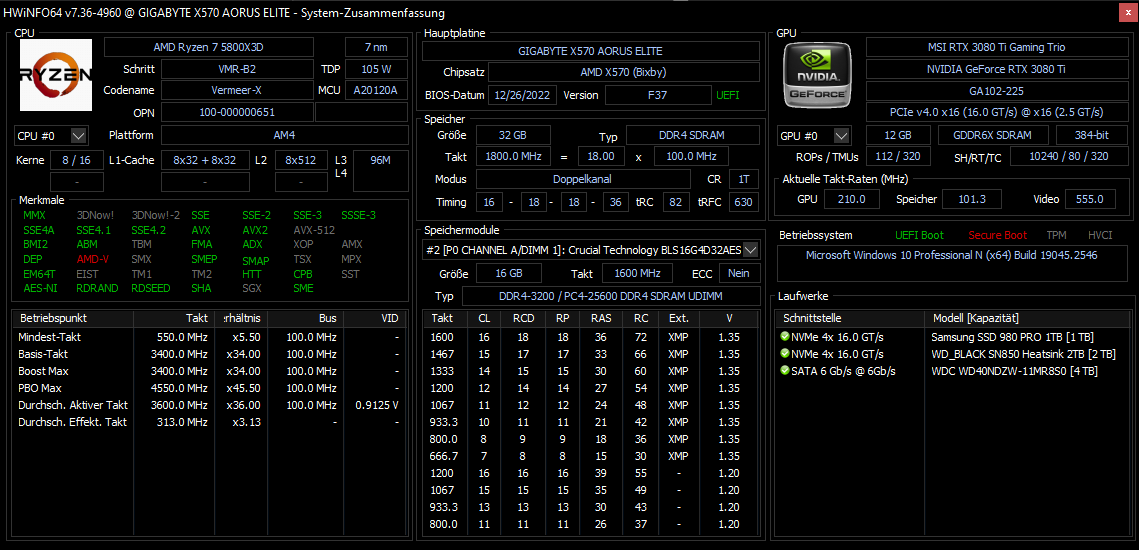
Task: Expand the Speichermodule DIMM selection dropdown
Action: tap(751, 250)
